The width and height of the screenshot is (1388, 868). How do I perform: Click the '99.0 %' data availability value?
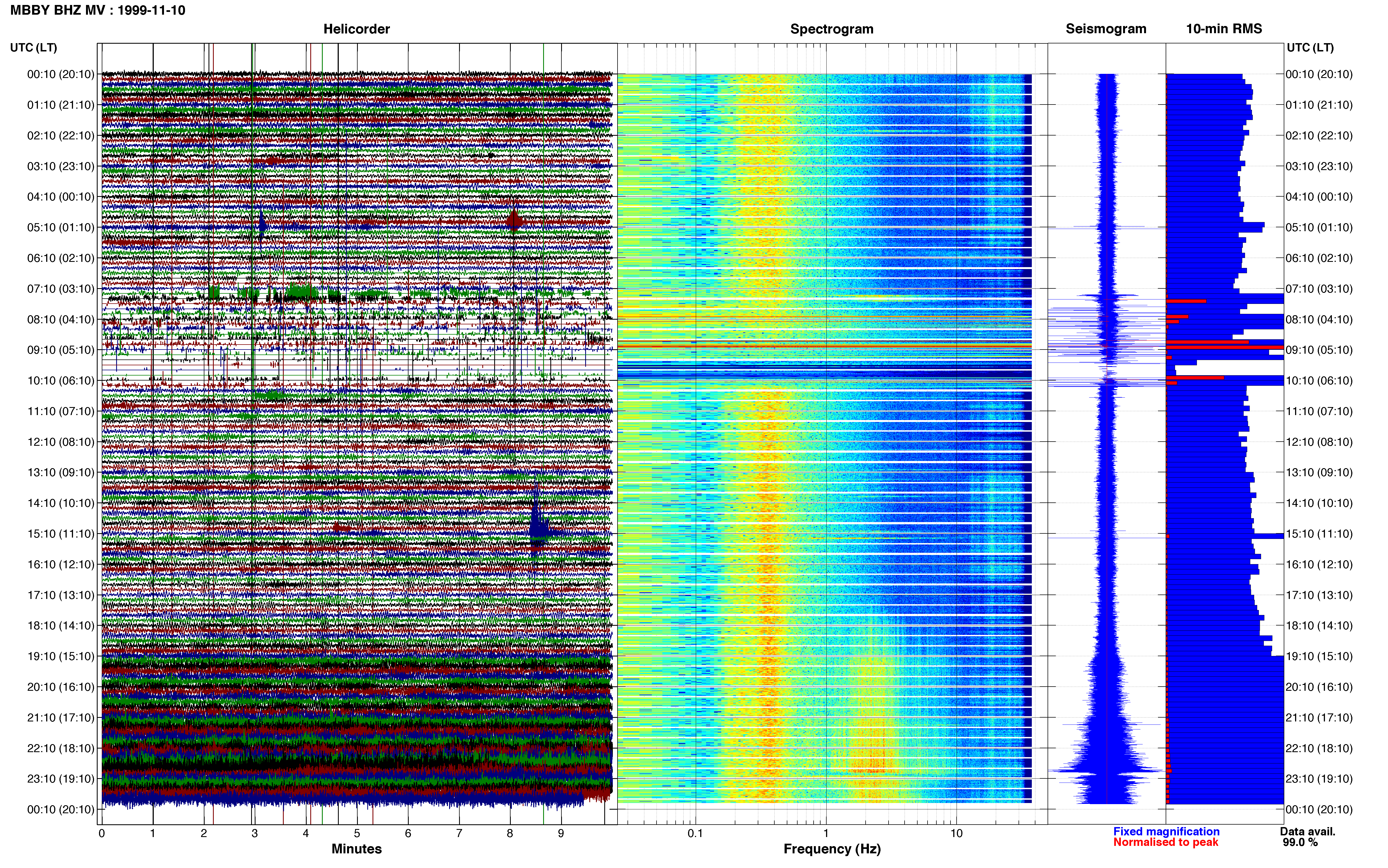point(1300,842)
